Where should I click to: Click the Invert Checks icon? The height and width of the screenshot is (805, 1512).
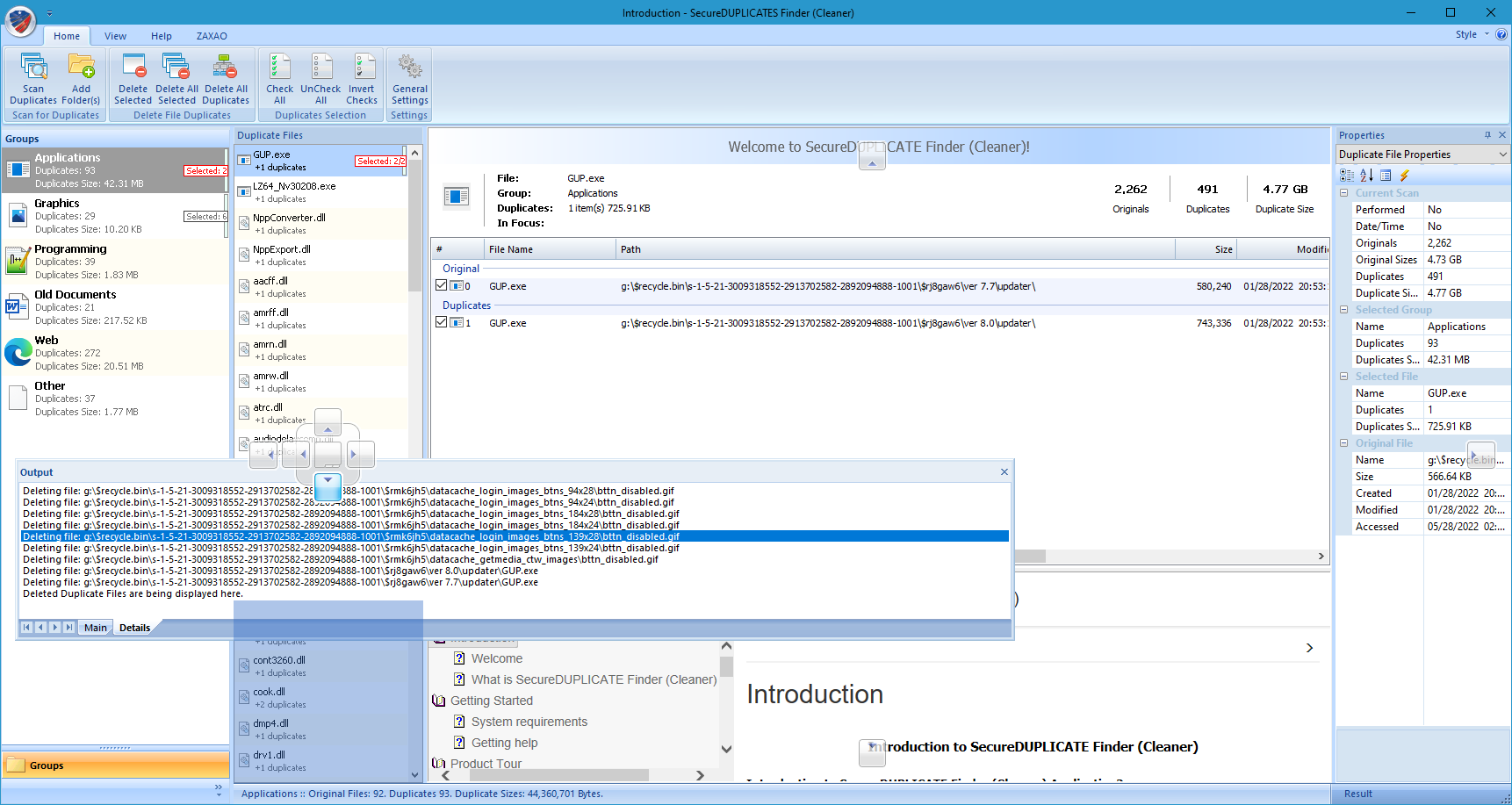click(x=363, y=67)
